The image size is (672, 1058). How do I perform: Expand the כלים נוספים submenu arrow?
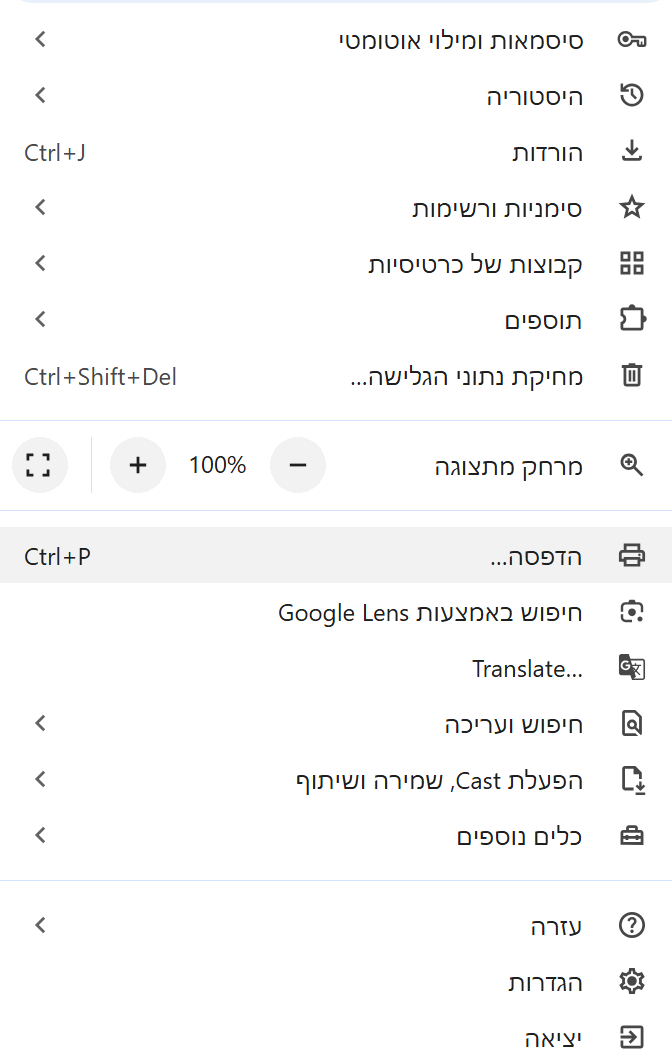click(40, 835)
